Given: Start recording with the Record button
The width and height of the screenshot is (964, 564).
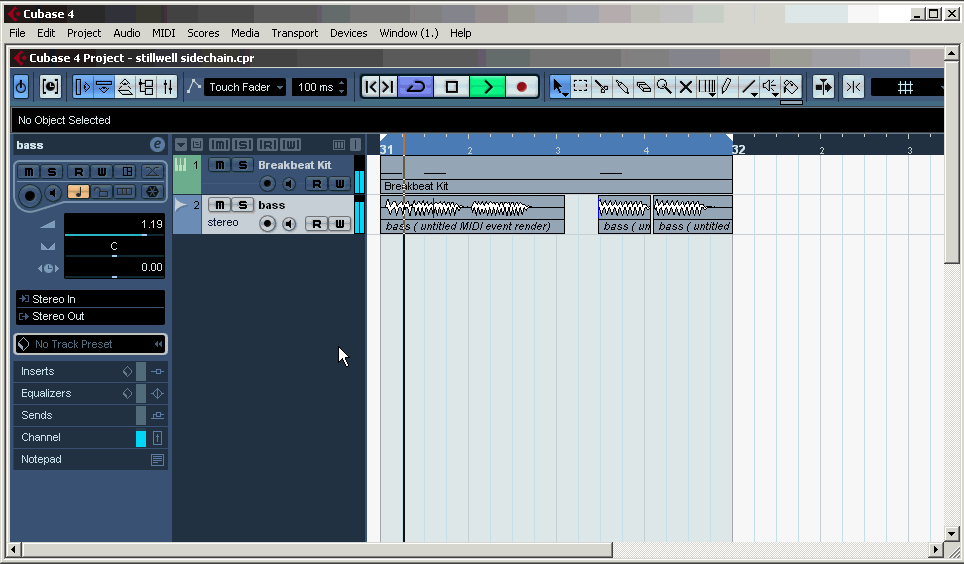Looking at the screenshot, I should click(522, 87).
